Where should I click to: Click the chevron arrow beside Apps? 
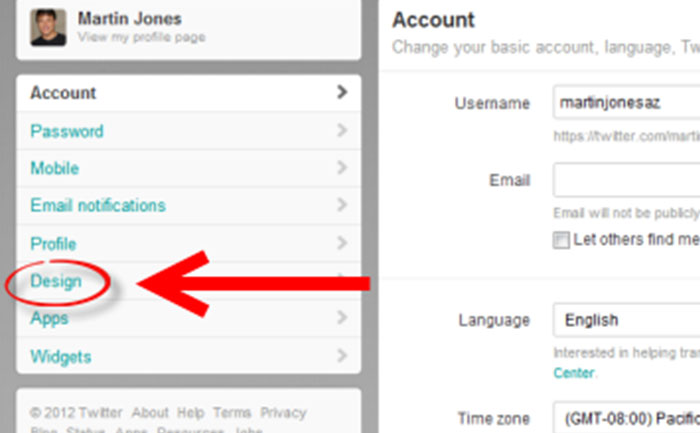342,317
